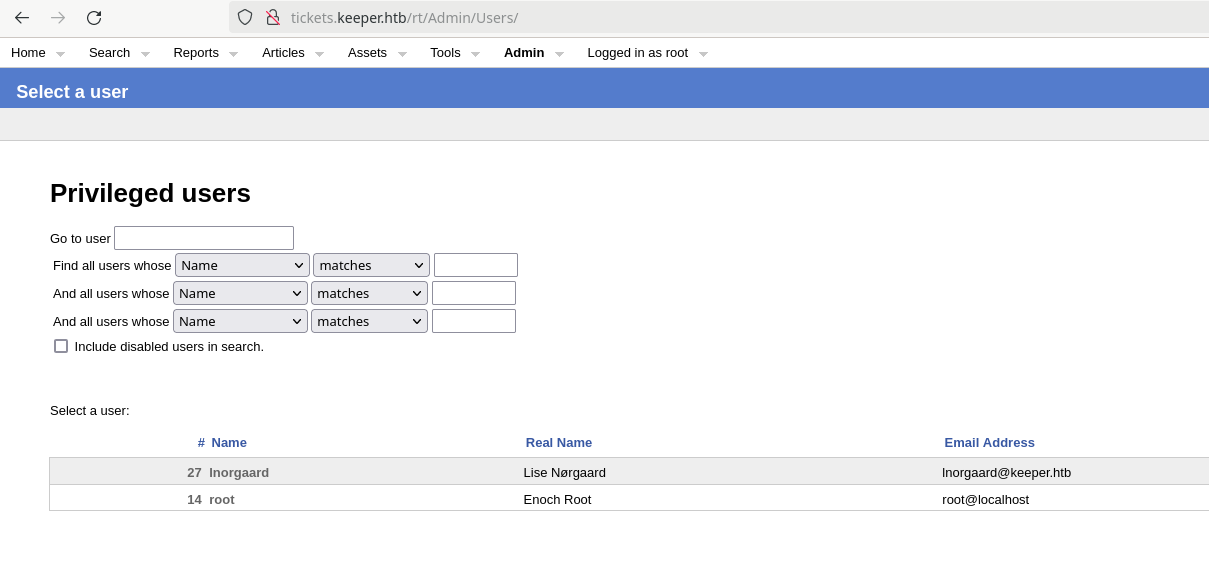Expand the arrow beside Reports
This screenshot has height=588, width=1209.
[x=233, y=54]
